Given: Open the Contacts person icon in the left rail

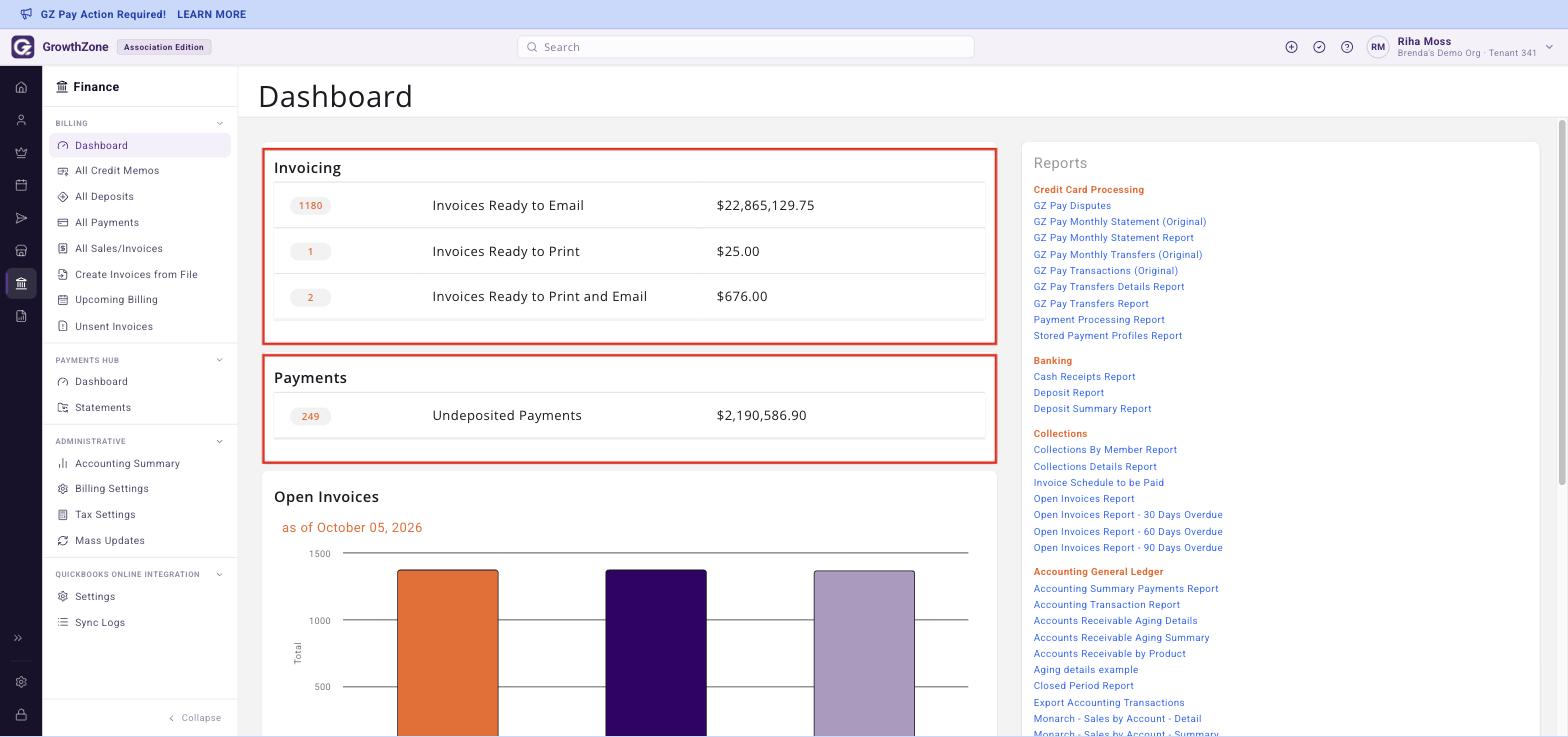Looking at the screenshot, I should click(x=21, y=120).
